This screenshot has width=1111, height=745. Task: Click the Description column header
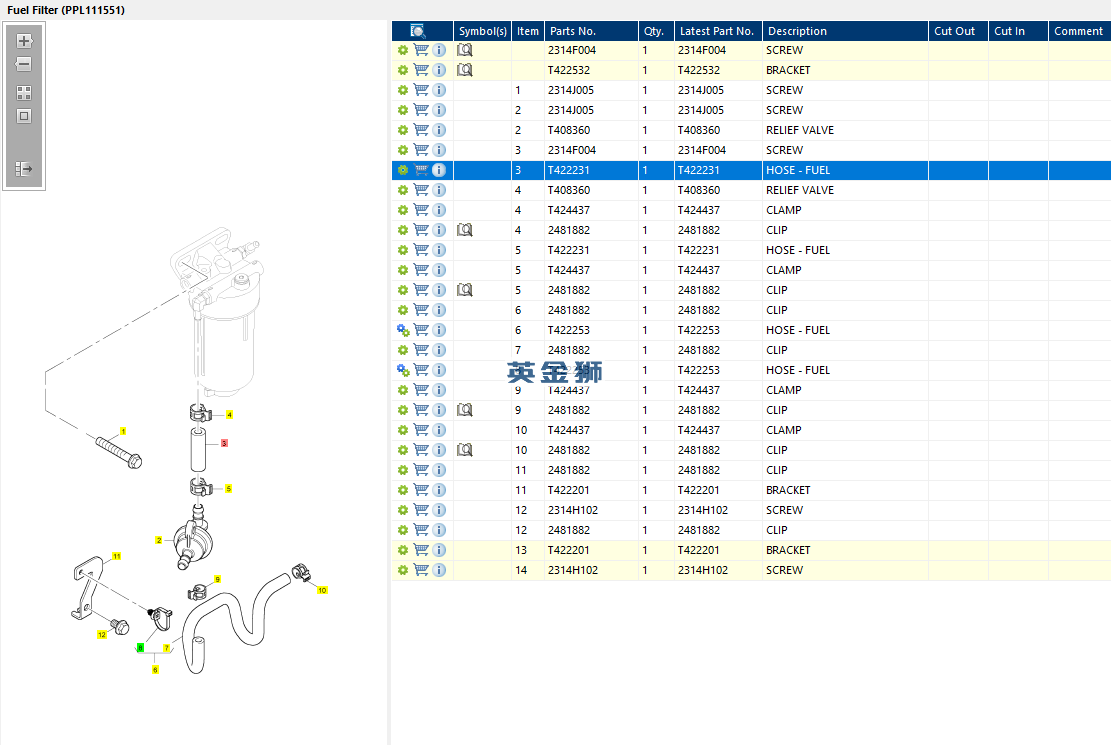pyautogui.click(x=845, y=31)
